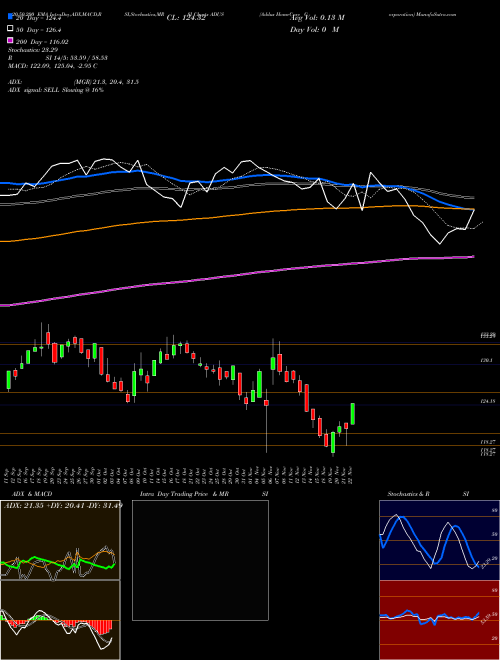Viewport: 500px width, 660px height.
Task: Click the magenta 200 Day EMA legend swatch
Action: pos(10,40)
